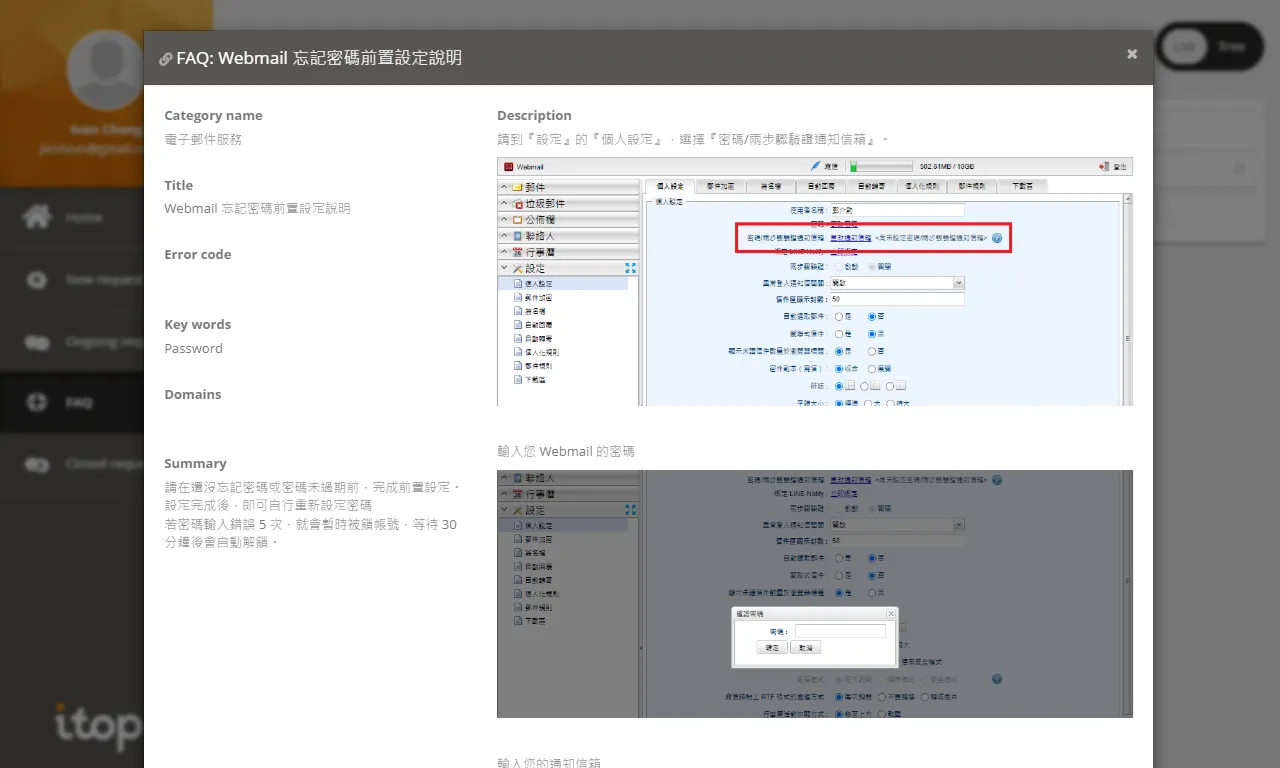The height and width of the screenshot is (768, 1280).
Task: Select the 個人設定 tab in the settings screenshot
Action: [670, 186]
